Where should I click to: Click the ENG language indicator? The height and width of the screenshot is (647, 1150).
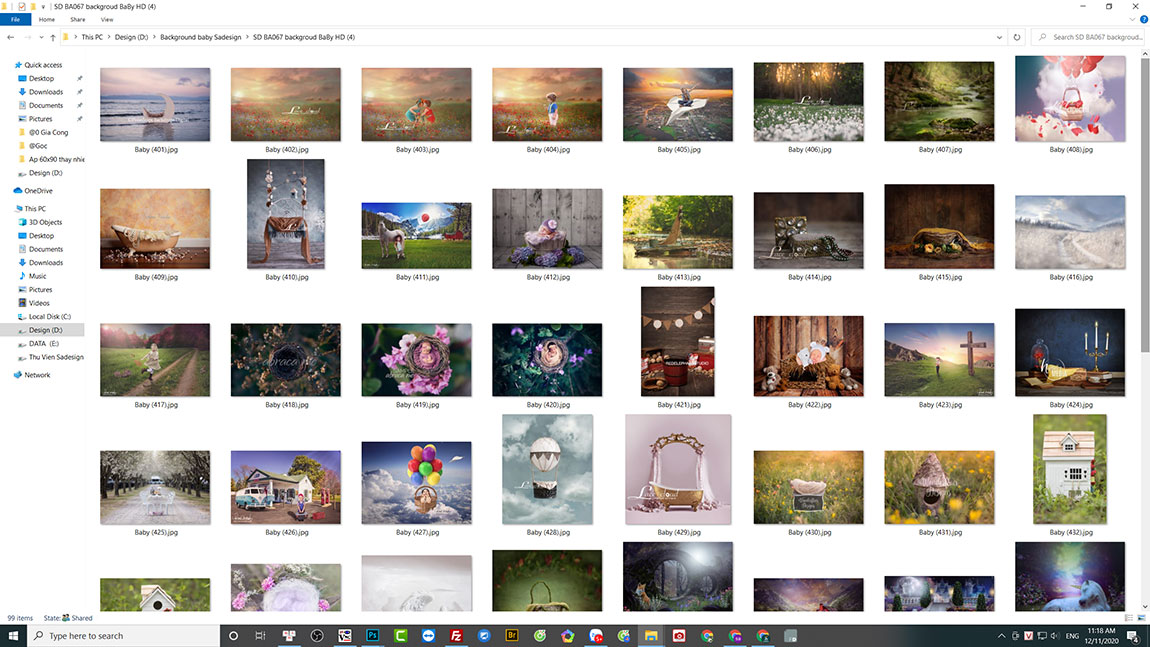coord(1072,636)
